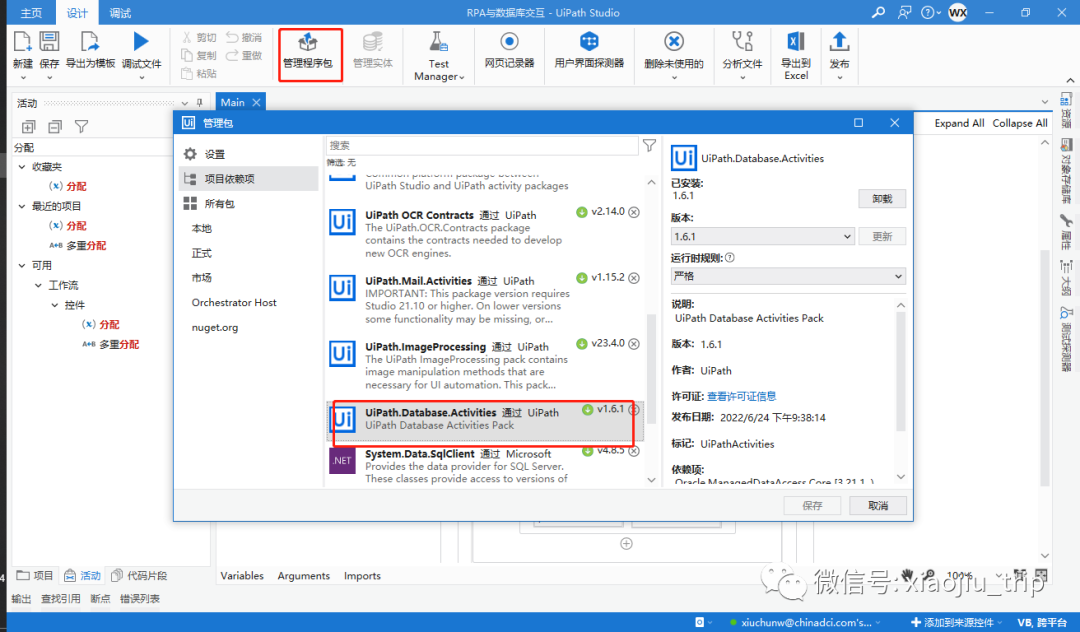Open the runtime rule 严格 dropdown
Viewport: 1080px width, 632px height.
tap(788, 276)
